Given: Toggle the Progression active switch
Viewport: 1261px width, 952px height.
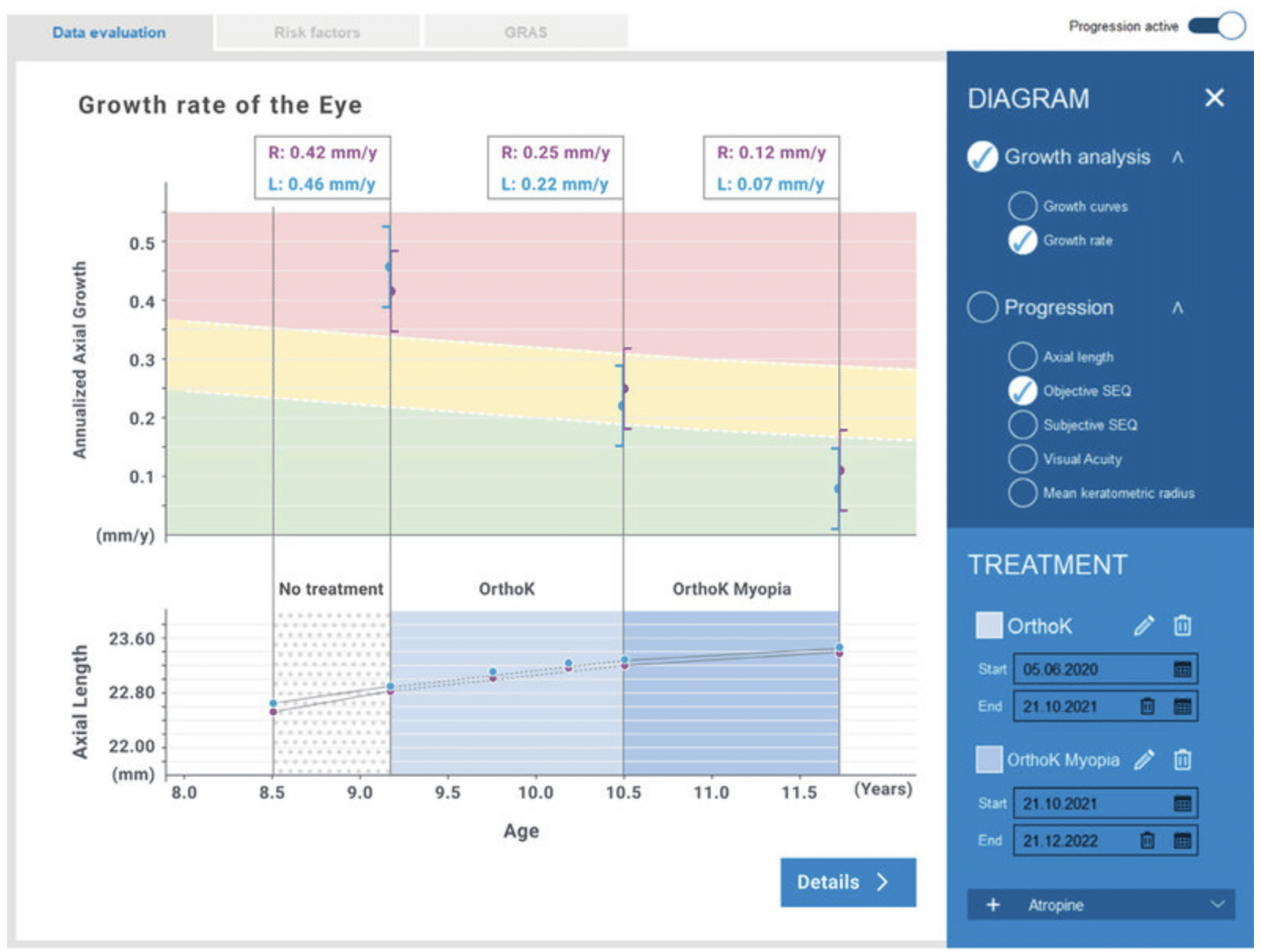Looking at the screenshot, I should [x=1217, y=26].
